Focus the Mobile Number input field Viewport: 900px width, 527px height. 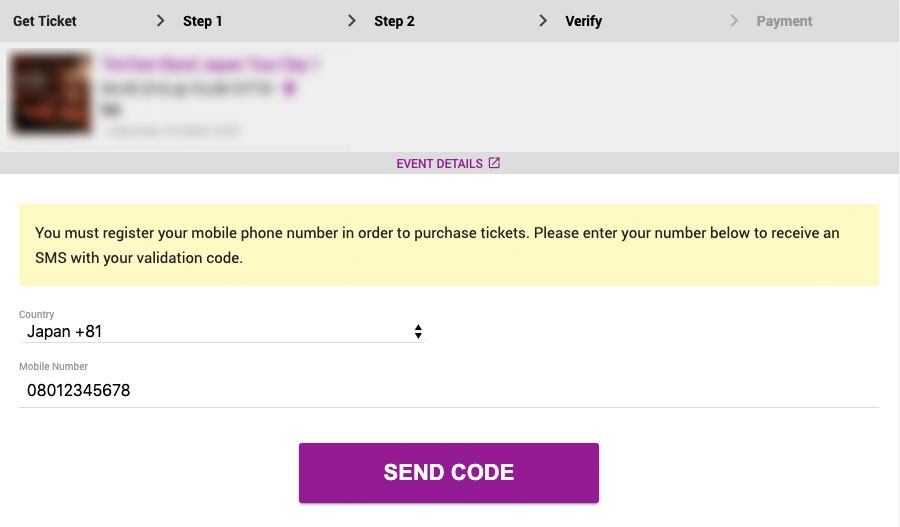(x=448, y=390)
